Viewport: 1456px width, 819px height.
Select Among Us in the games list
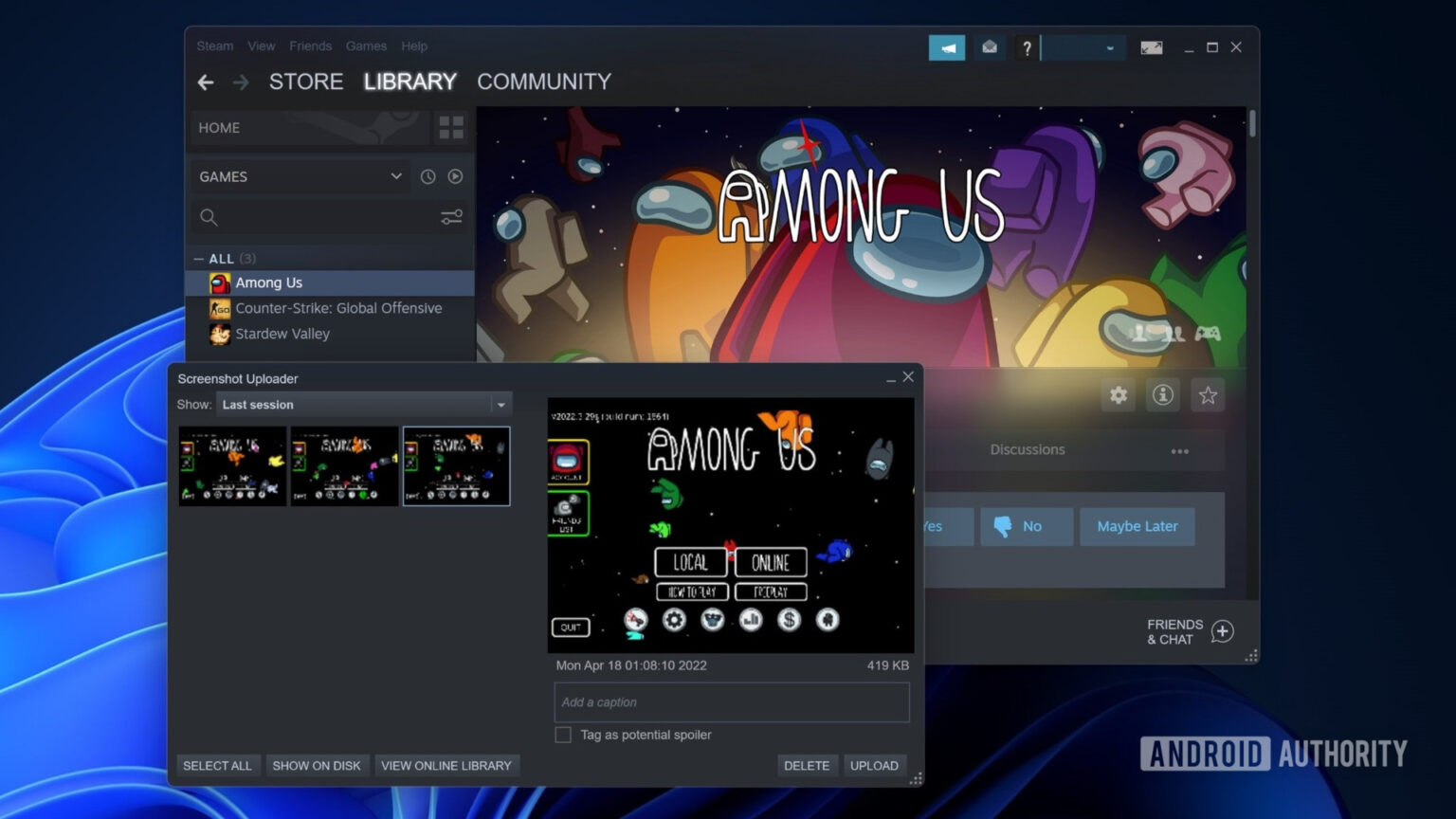[330, 282]
